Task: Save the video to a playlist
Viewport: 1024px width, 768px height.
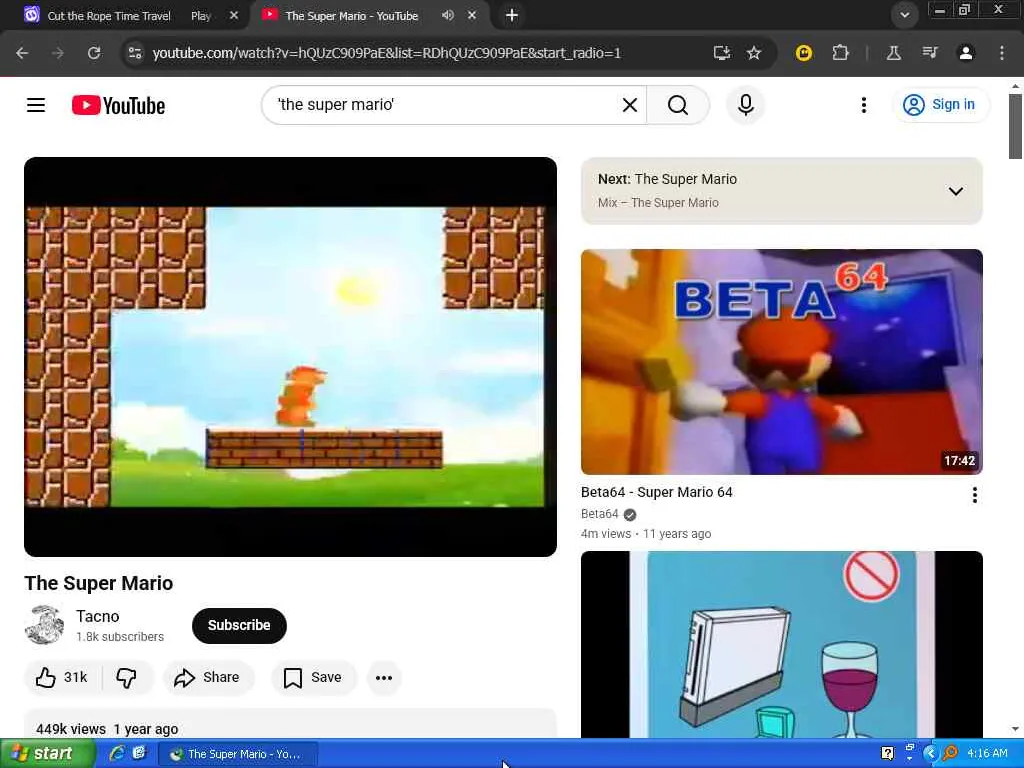Action: tap(313, 677)
